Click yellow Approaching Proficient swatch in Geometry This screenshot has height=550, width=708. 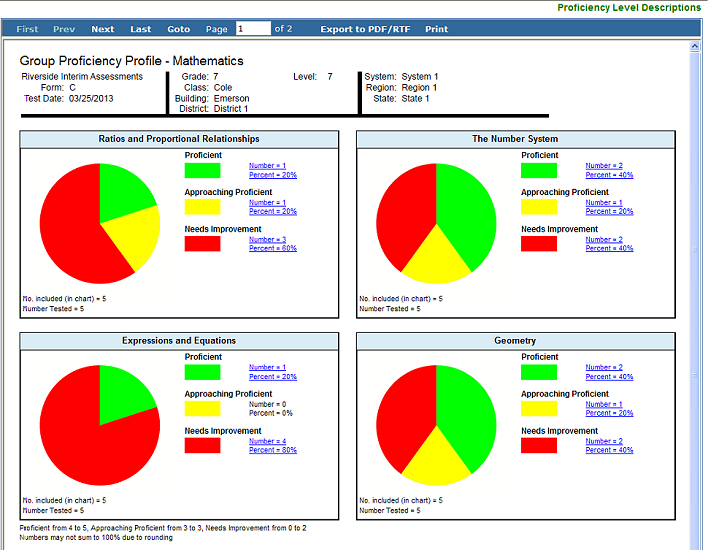click(x=539, y=409)
